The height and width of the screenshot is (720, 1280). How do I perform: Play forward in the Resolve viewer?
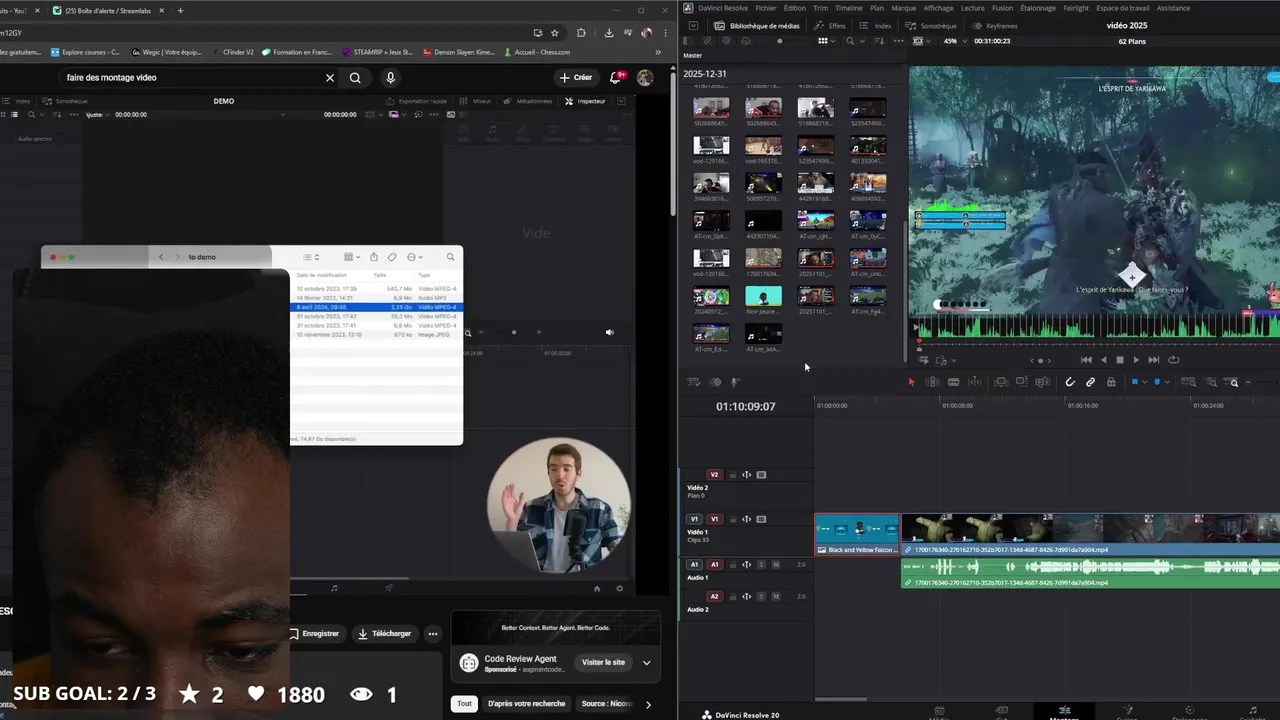(x=1136, y=360)
